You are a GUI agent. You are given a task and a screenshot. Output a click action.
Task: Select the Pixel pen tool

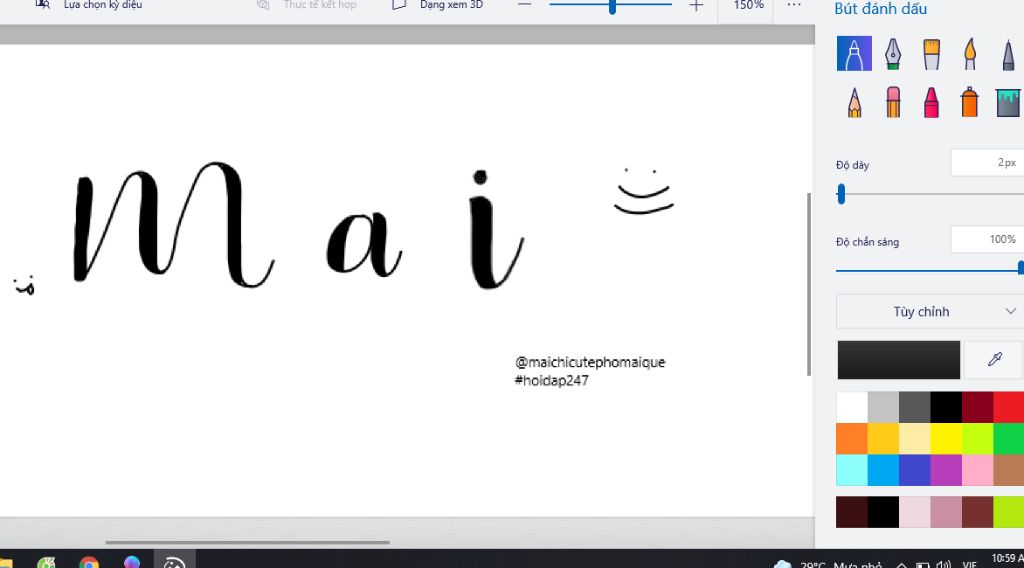1008,54
